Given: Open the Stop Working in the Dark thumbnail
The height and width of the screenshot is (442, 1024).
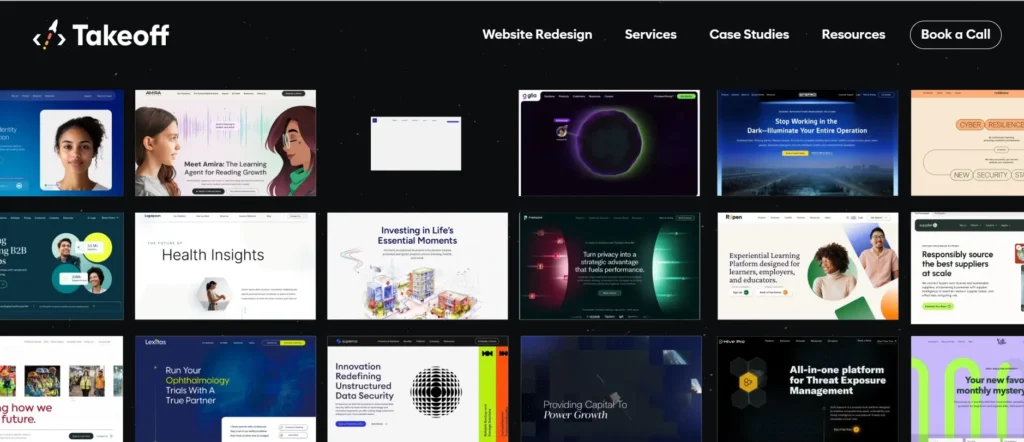Looking at the screenshot, I should click(808, 143).
